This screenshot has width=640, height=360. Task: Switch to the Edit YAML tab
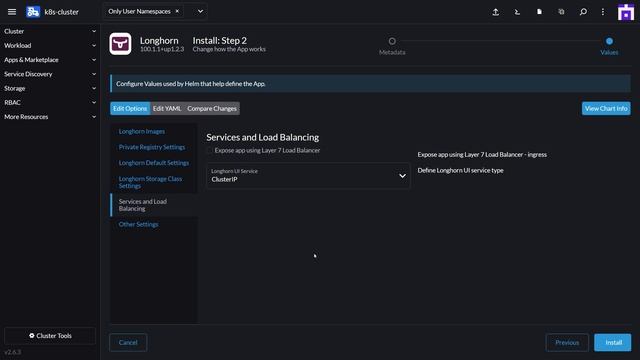click(x=167, y=109)
